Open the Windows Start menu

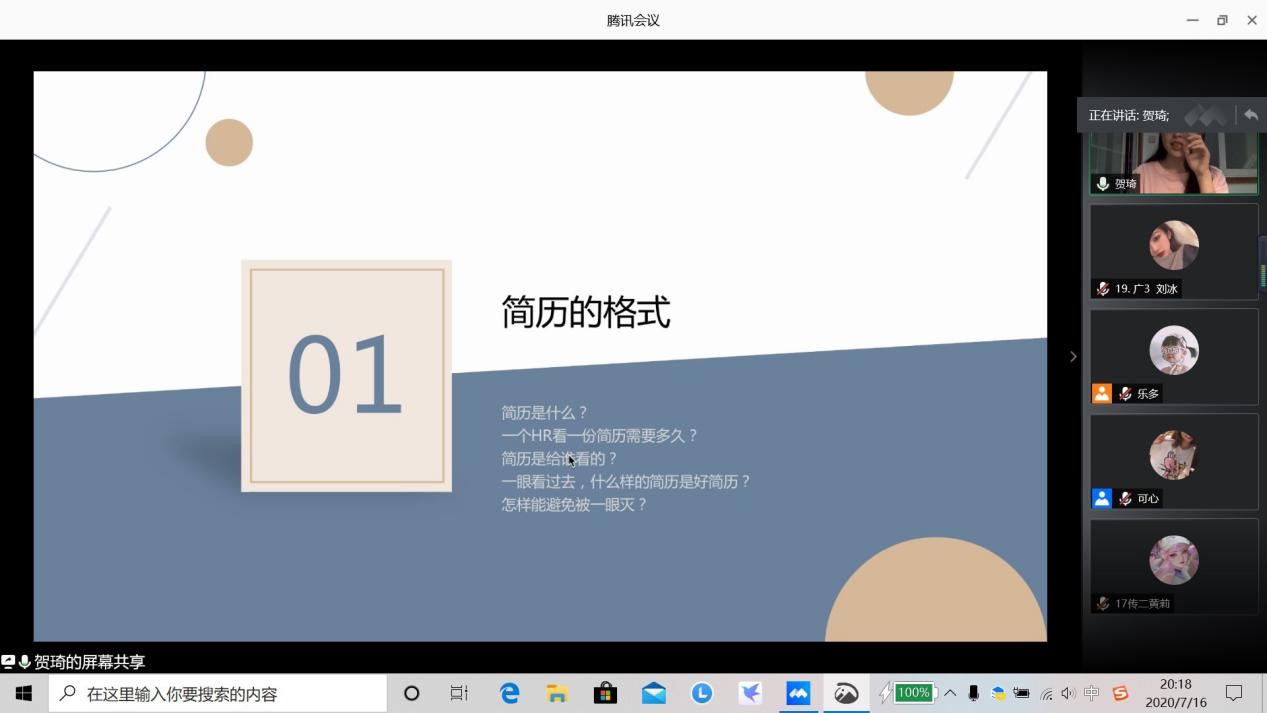tap(24, 693)
